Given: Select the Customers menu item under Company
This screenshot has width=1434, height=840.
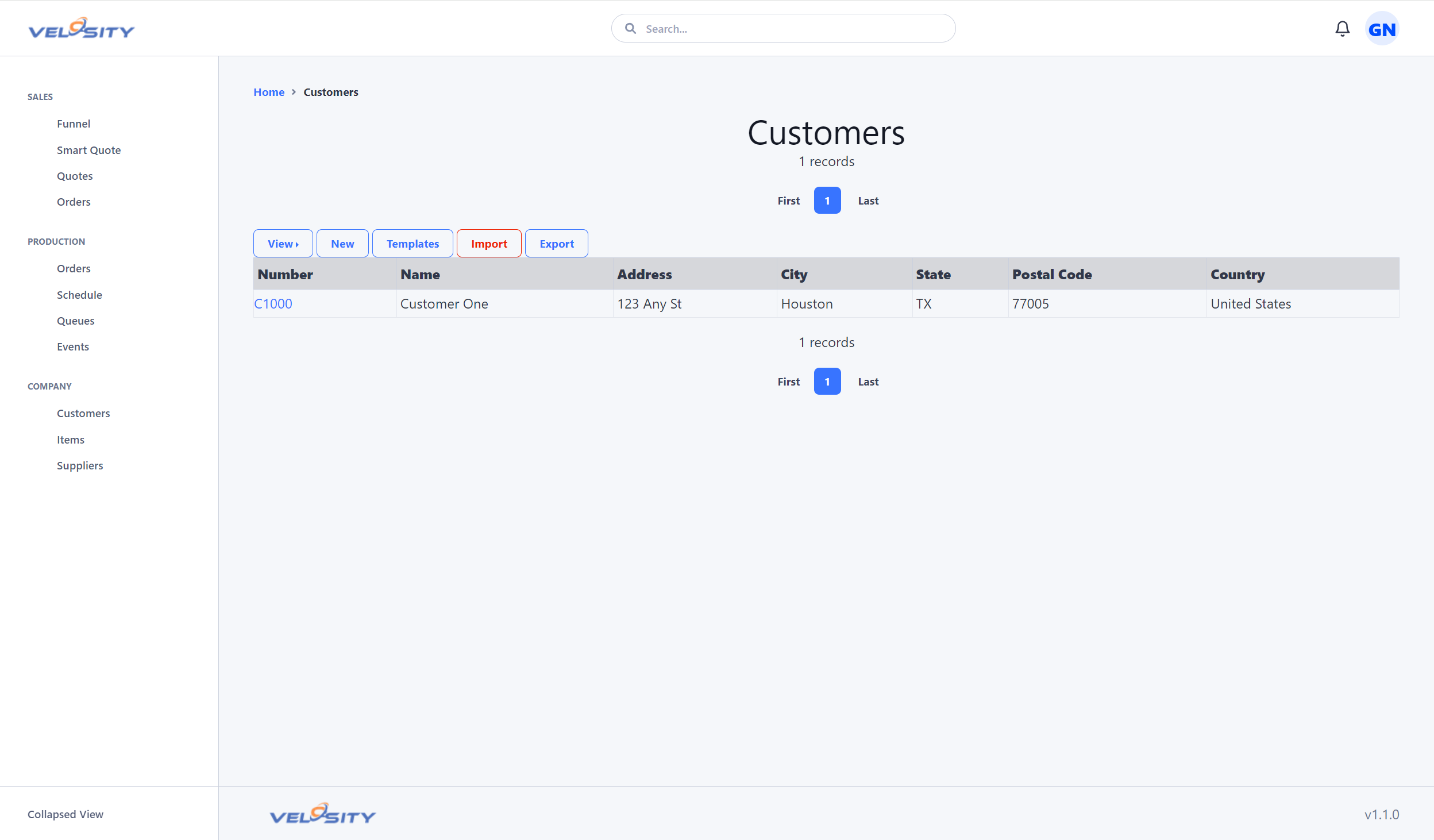Looking at the screenshot, I should click(x=83, y=412).
